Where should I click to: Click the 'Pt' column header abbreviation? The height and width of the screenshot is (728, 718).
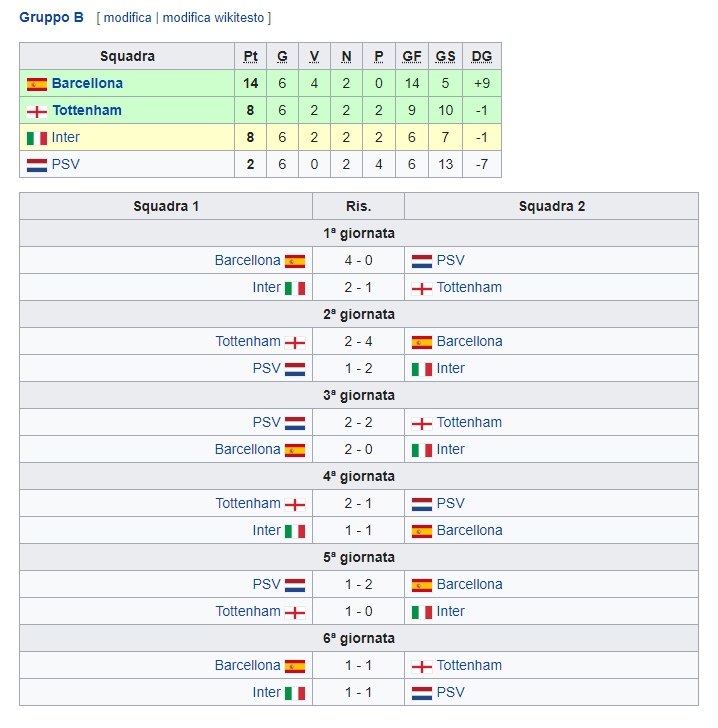[251, 56]
